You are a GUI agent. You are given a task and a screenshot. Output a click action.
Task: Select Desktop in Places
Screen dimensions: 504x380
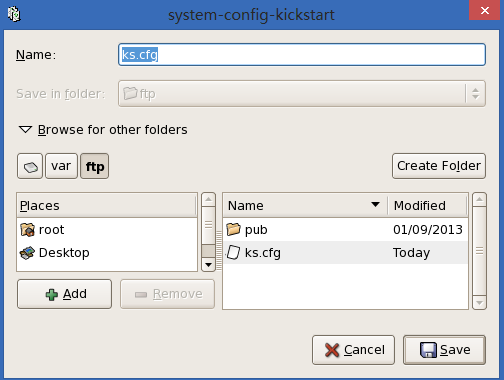(x=64, y=253)
